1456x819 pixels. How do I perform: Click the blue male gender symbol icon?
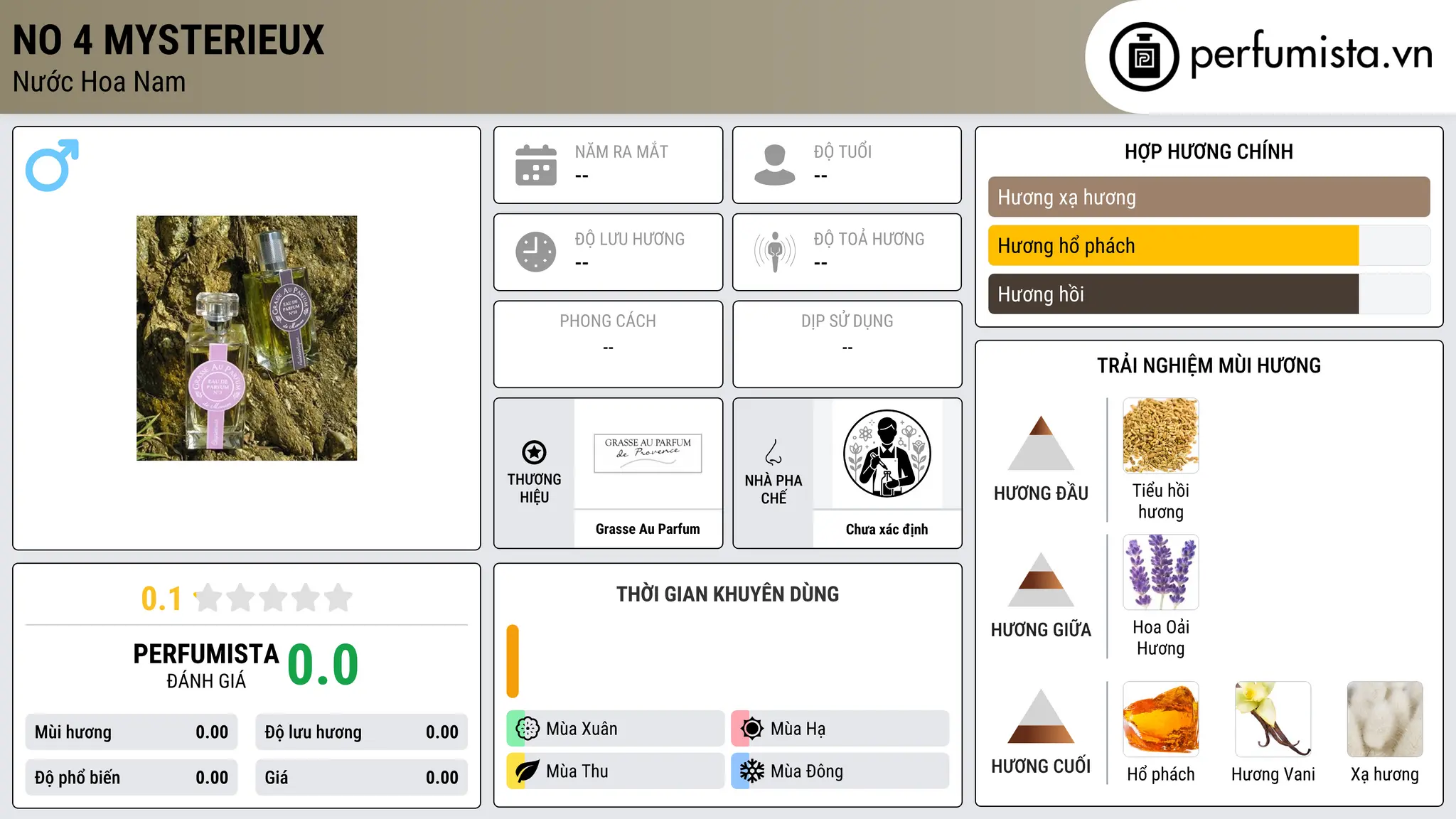(52, 165)
